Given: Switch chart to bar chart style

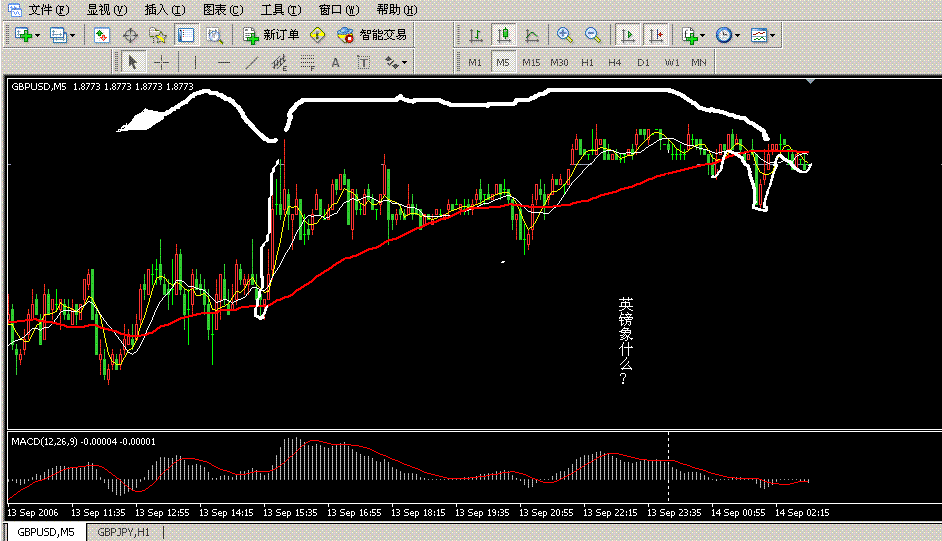Looking at the screenshot, I should [477, 35].
